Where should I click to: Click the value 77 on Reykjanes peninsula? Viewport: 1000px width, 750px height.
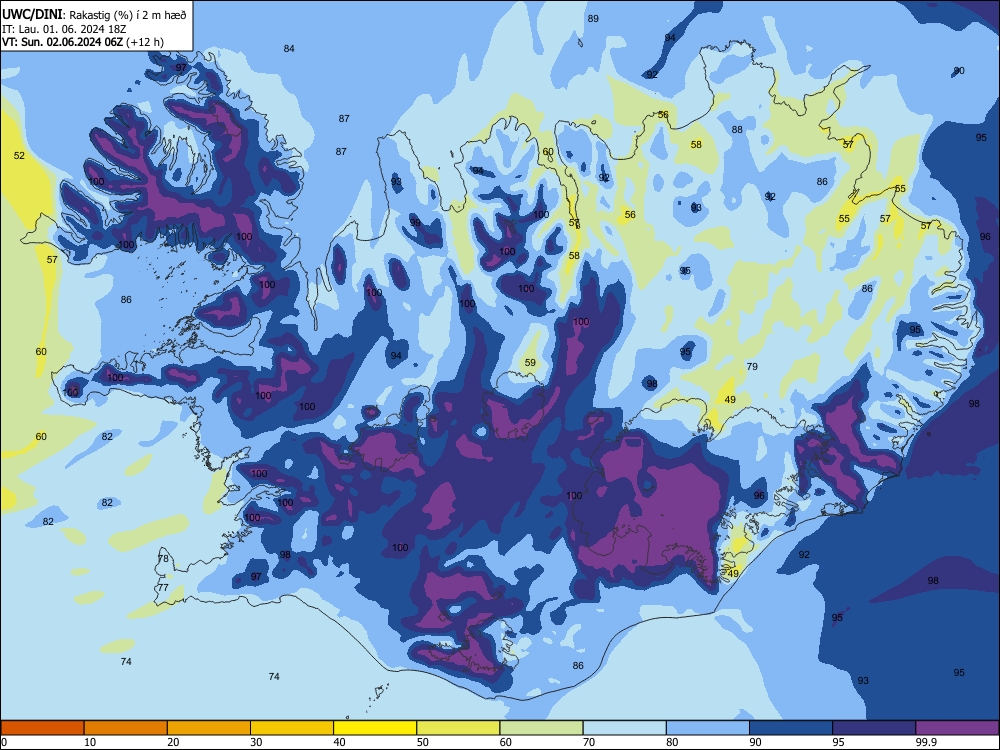pyautogui.click(x=163, y=587)
